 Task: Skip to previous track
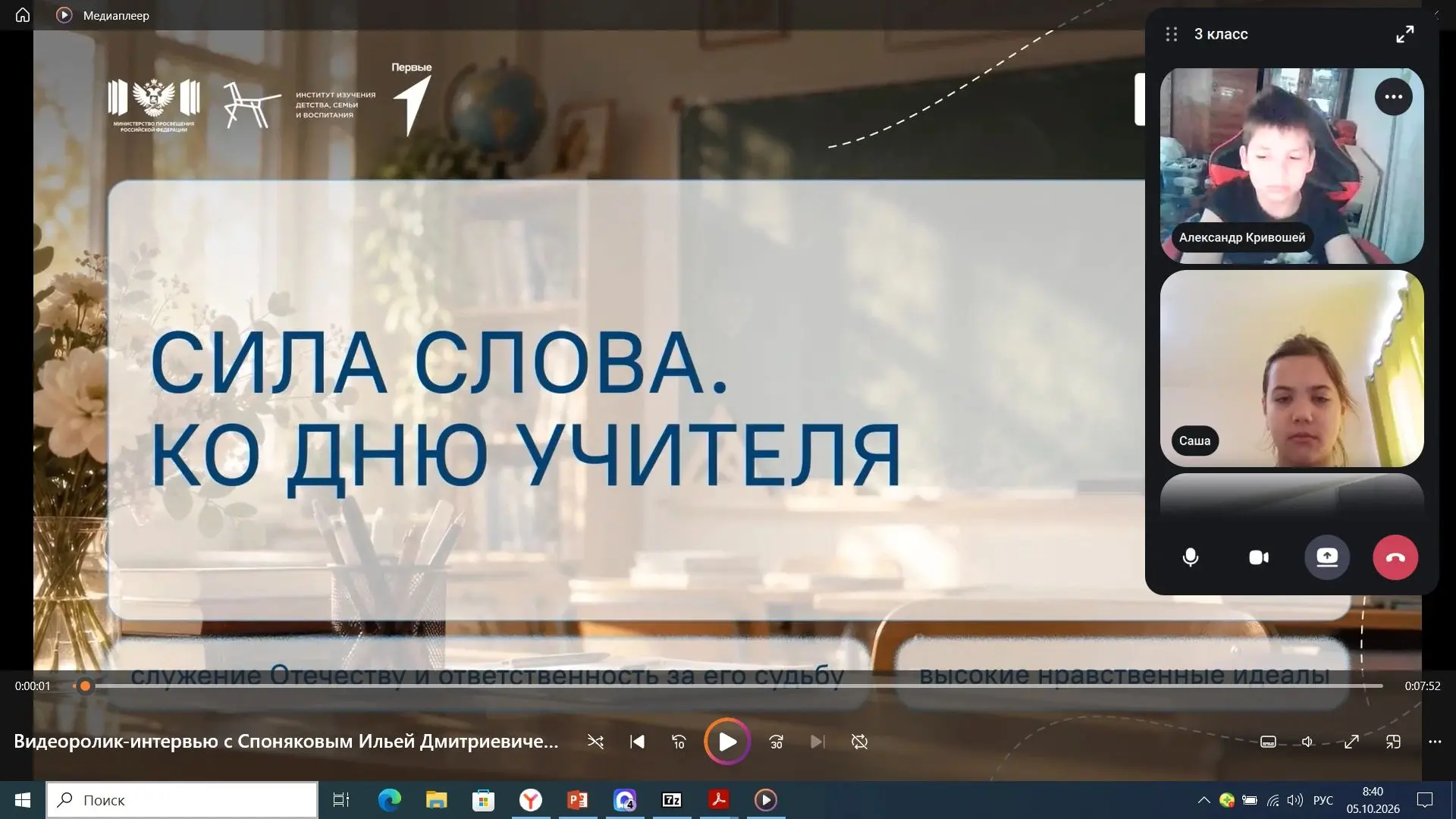637,742
